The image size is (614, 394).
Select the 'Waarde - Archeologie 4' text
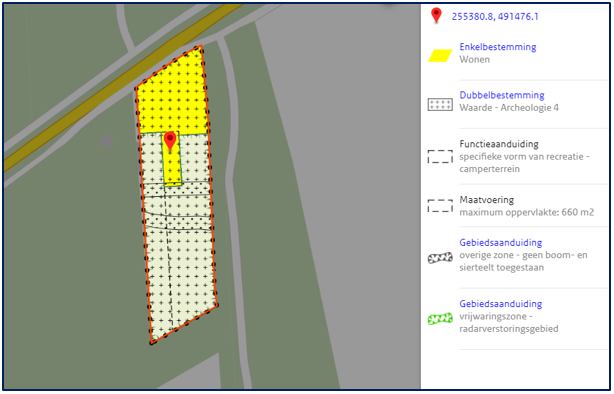pos(509,108)
